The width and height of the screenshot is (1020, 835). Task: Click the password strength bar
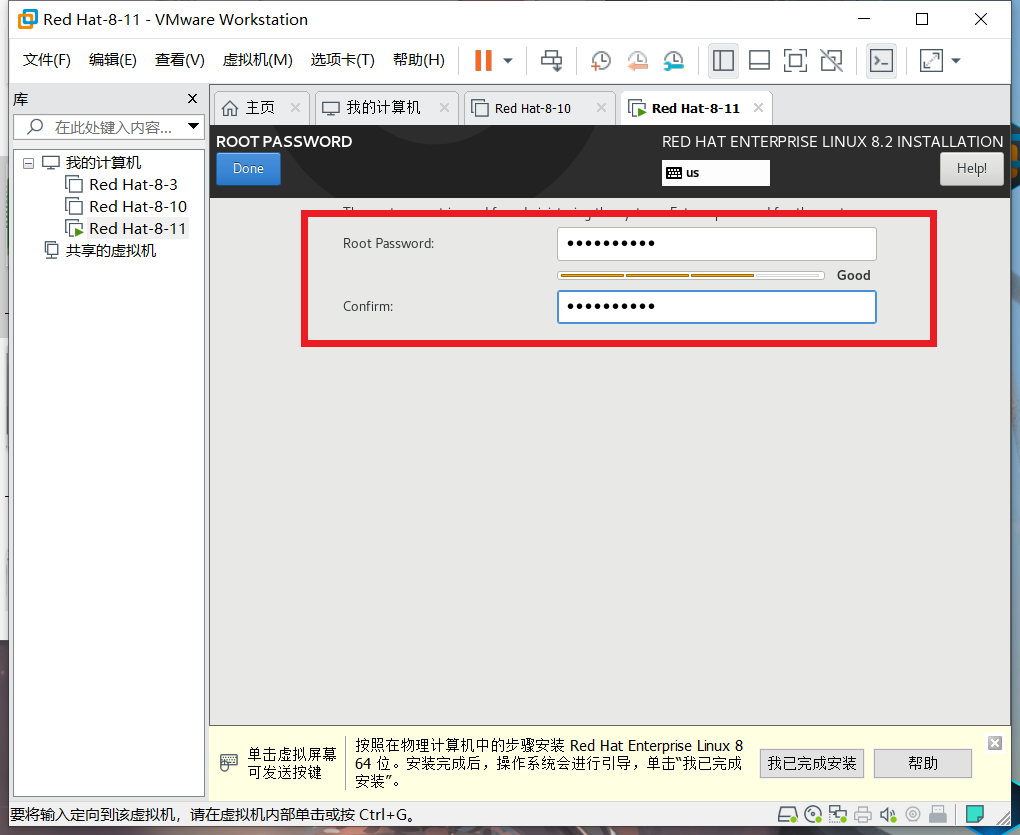pyautogui.click(x=691, y=276)
